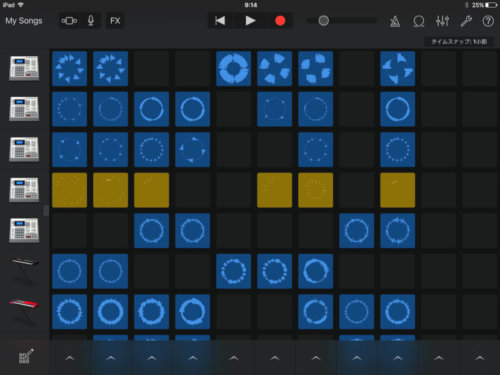
Task: Toggle the first yellow loop cell
Action: [x=69, y=190]
